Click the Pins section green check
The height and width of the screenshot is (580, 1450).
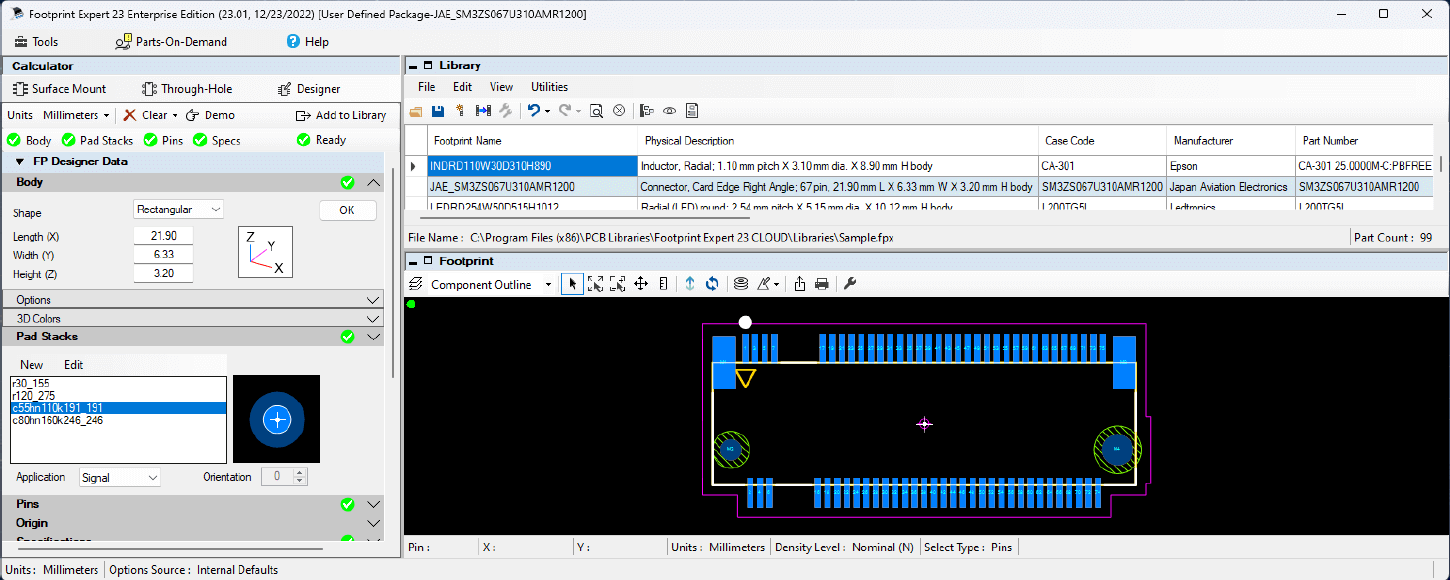(347, 504)
